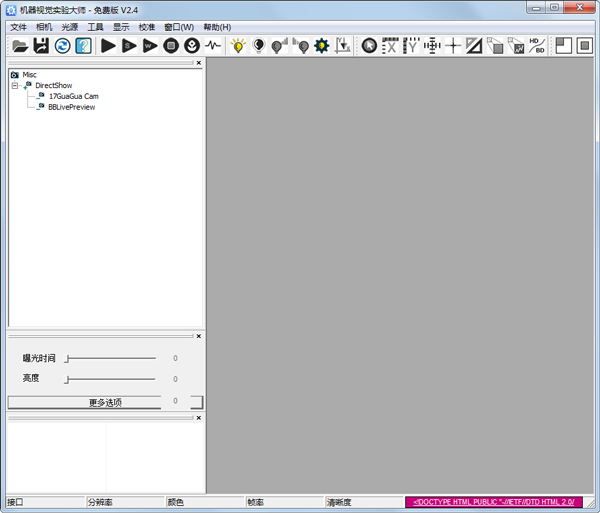Click the plain crosshair plus icon
This screenshot has width=600, height=513.
tap(453, 46)
